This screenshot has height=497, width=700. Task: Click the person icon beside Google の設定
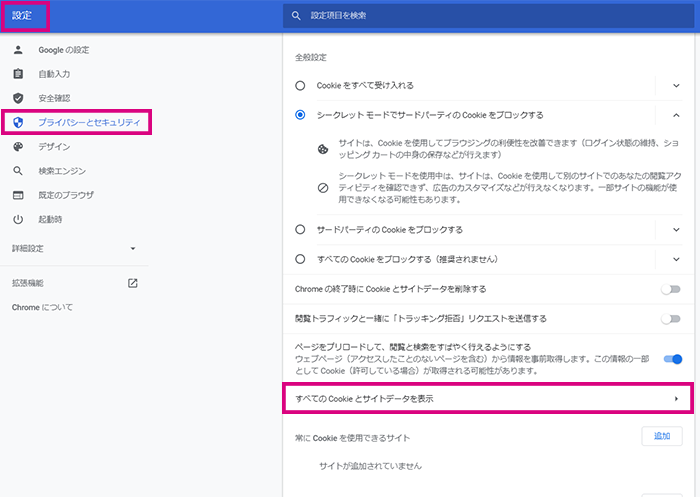18,50
